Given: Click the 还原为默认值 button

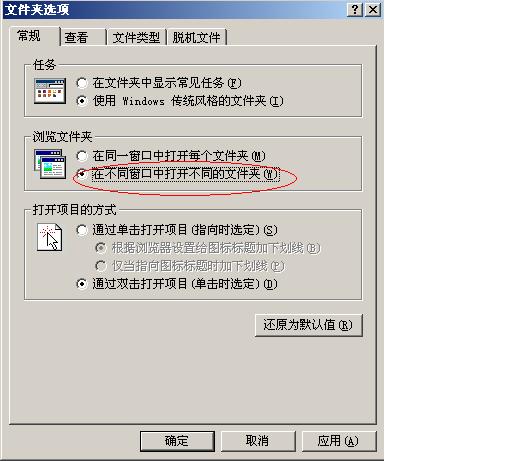Looking at the screenshot, I should (308, 325).
